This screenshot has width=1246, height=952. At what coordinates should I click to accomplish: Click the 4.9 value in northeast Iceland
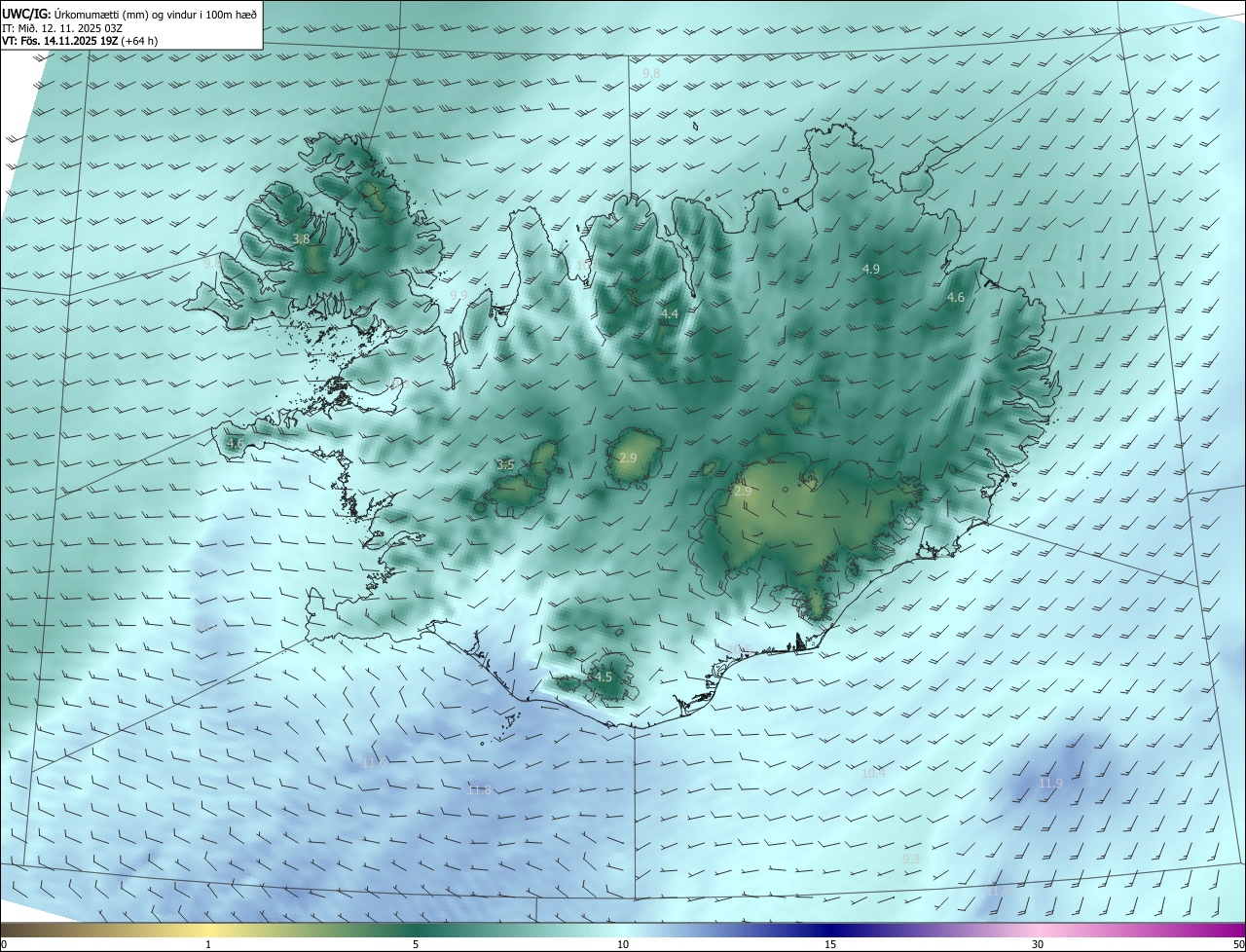tap(871, 269)
